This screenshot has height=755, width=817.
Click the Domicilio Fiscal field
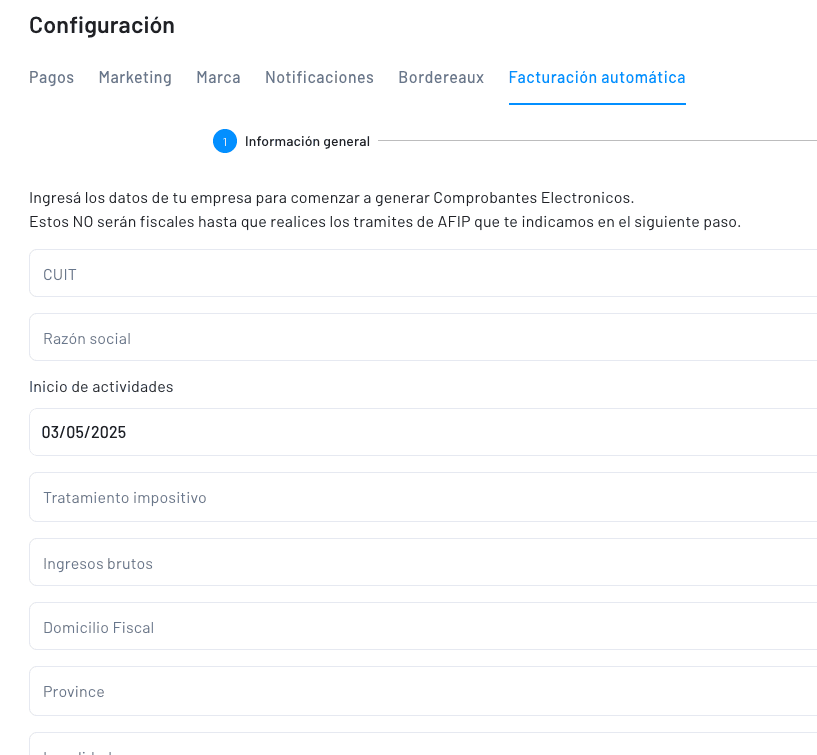[420, 627]
